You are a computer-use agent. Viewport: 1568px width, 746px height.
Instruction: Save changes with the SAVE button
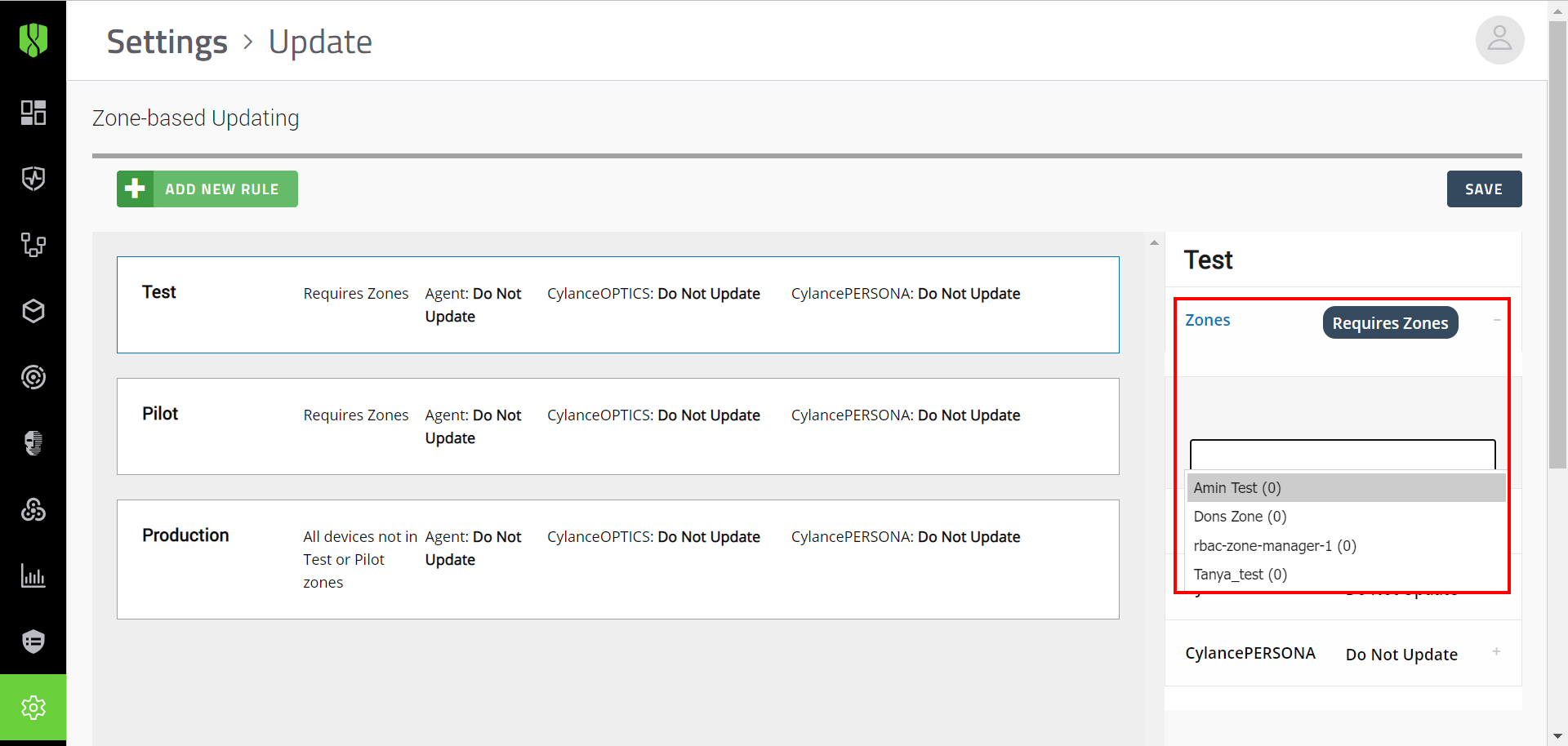(1484, 189)
